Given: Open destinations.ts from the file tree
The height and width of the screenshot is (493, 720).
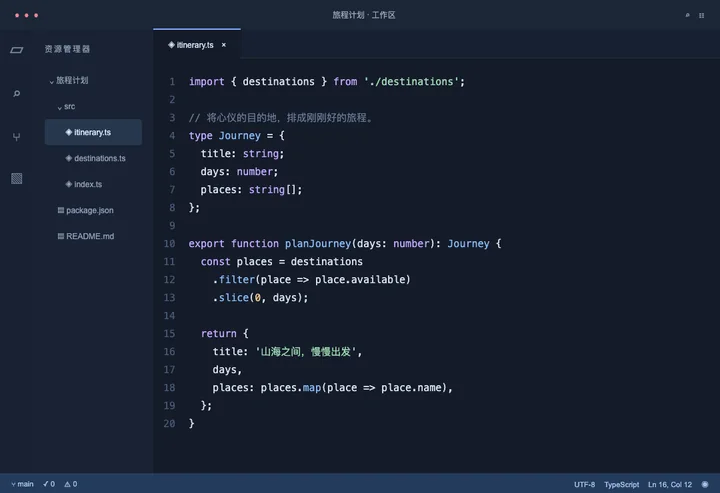Looking at the screenshot, I should coord(93,158).
